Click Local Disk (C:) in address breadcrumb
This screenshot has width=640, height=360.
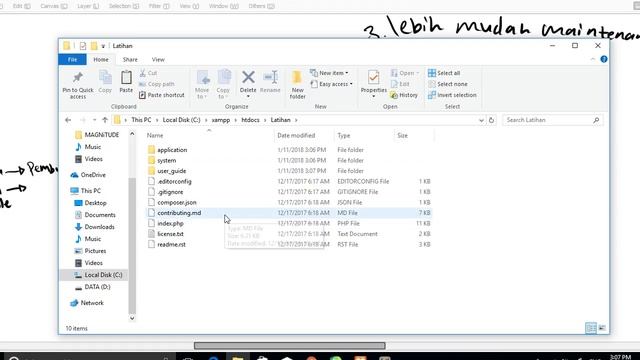181,120
